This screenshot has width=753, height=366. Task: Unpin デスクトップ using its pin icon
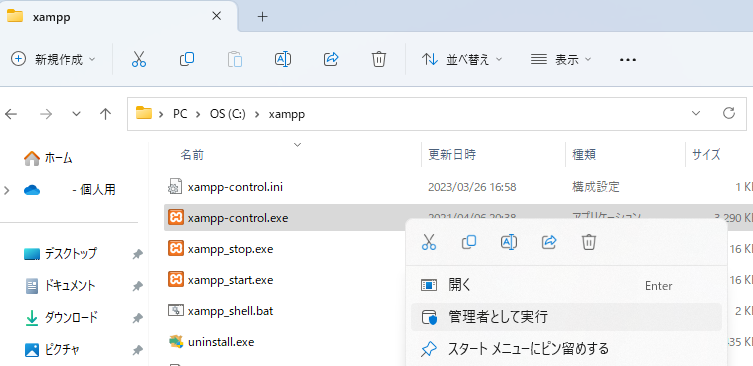[x=137, y=254]
